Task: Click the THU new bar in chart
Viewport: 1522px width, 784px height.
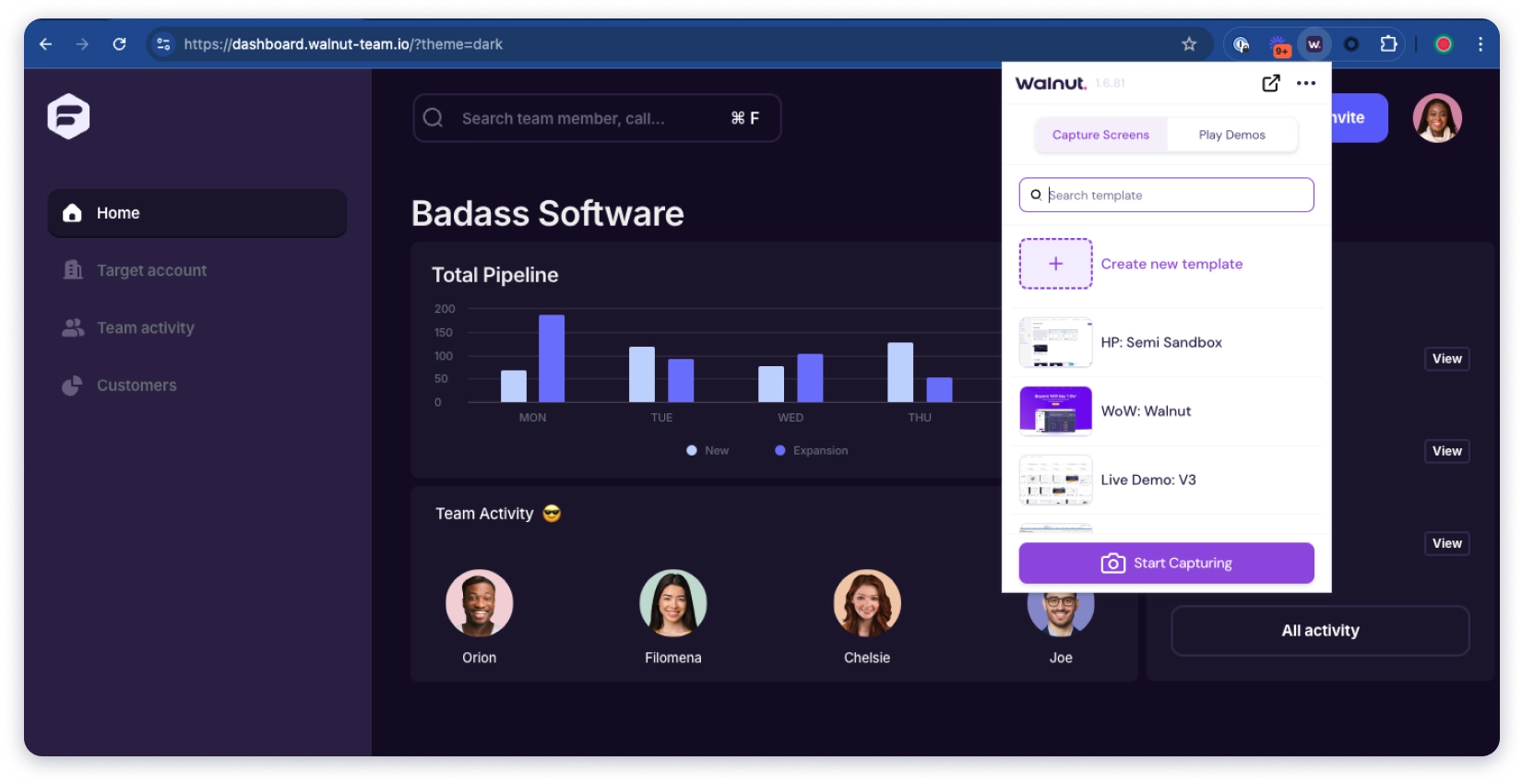Action: tap(900, 373)
